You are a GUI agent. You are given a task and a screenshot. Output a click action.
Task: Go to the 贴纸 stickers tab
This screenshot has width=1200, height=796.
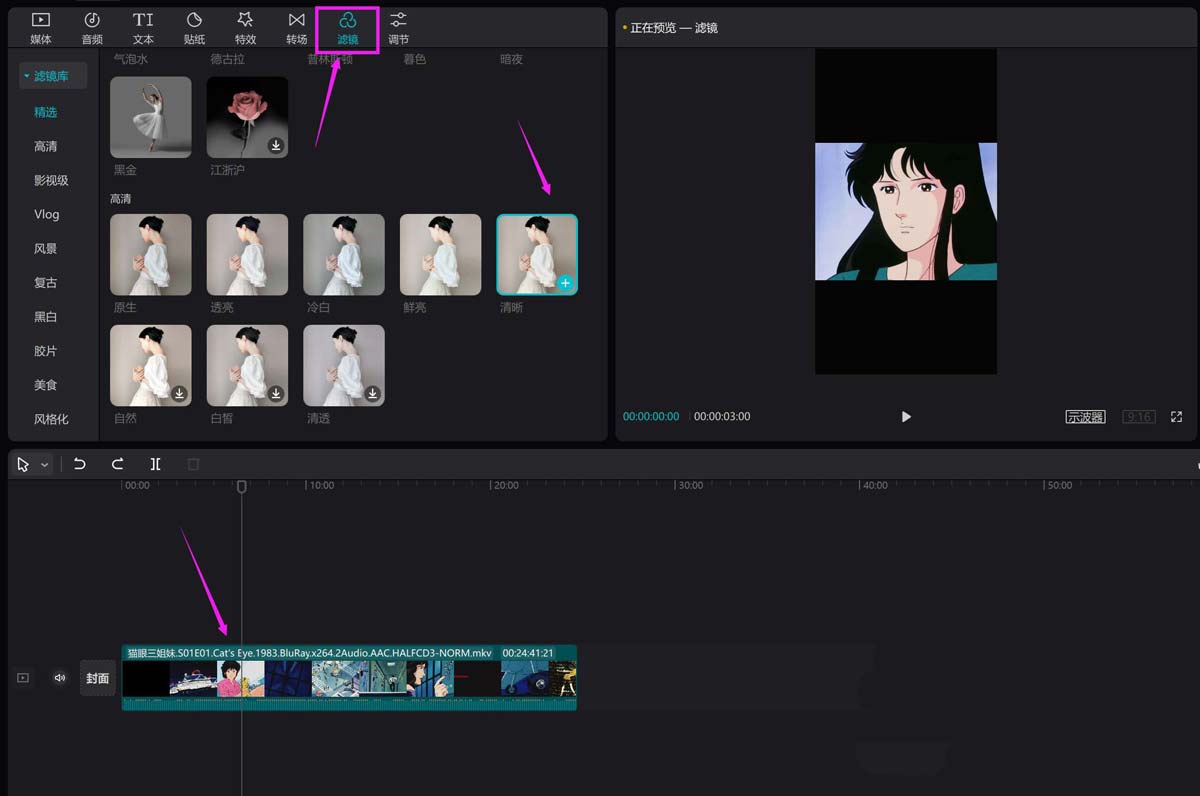[x=194, y=28]
